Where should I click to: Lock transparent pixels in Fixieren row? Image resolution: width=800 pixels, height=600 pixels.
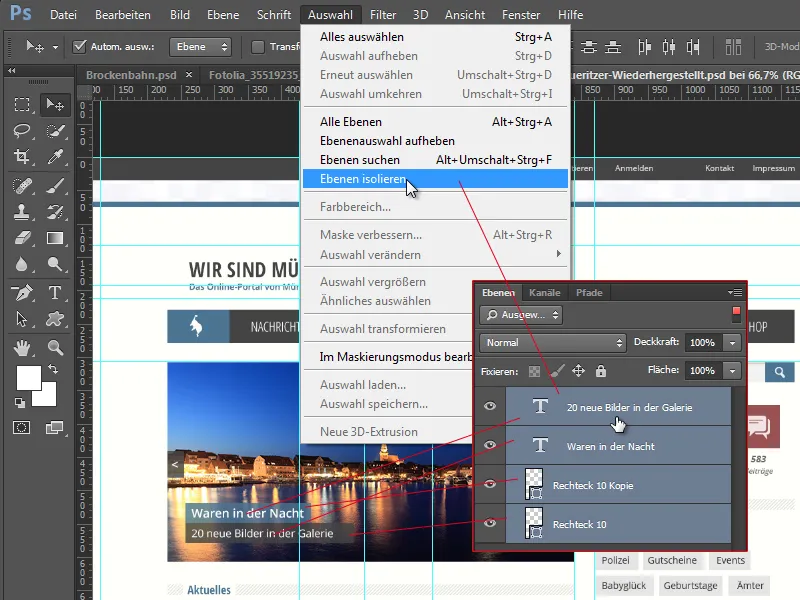coord(534,371)
